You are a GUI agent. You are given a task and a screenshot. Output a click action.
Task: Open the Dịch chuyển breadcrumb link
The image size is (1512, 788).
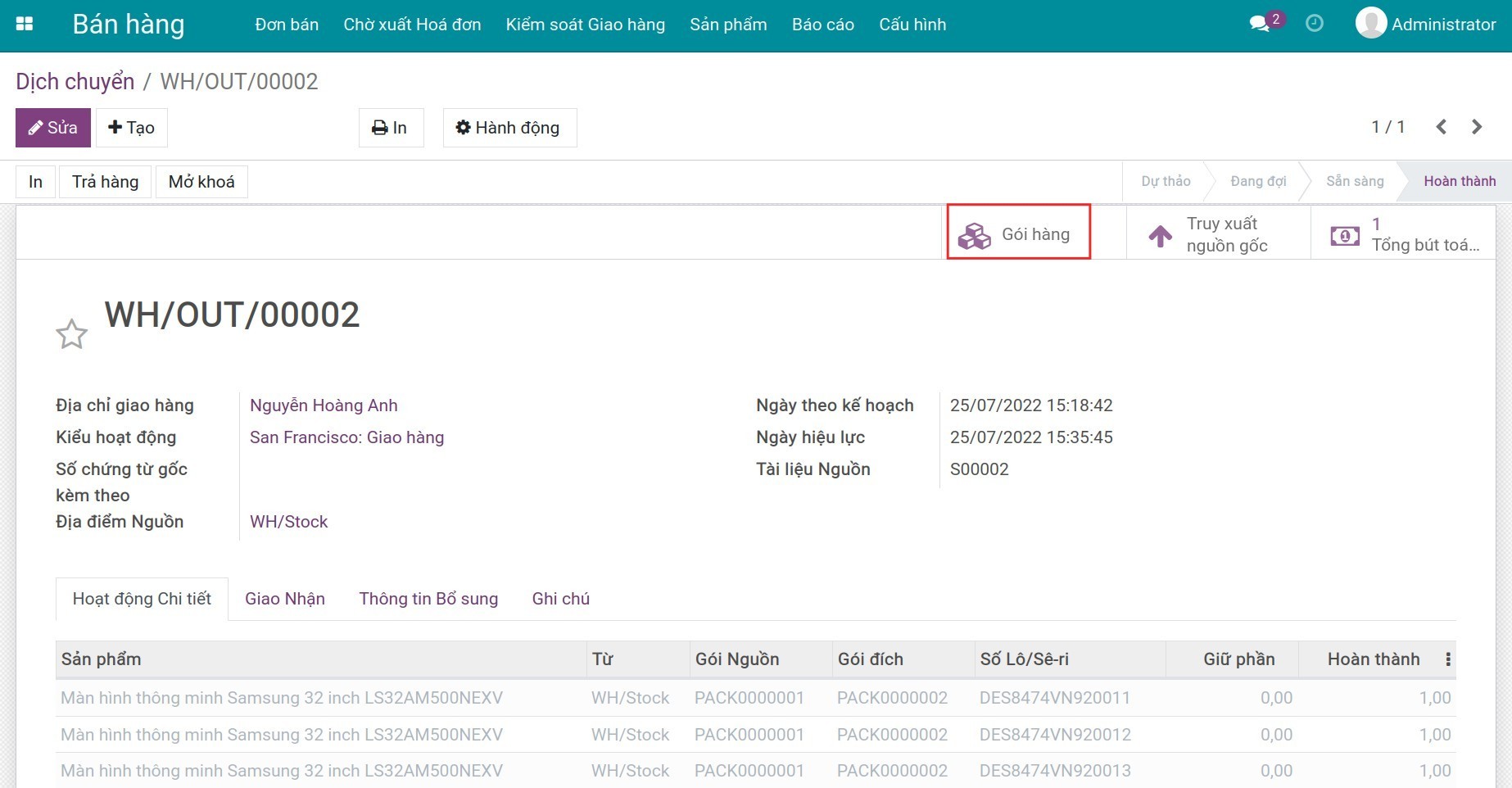(x=75, y=82)
